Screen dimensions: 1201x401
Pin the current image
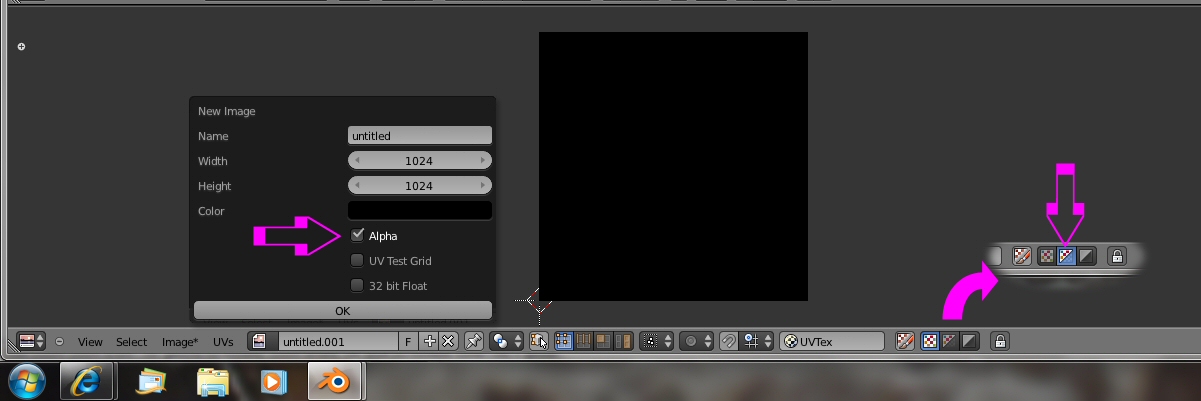pyautogui.click(x=474, y=341)
